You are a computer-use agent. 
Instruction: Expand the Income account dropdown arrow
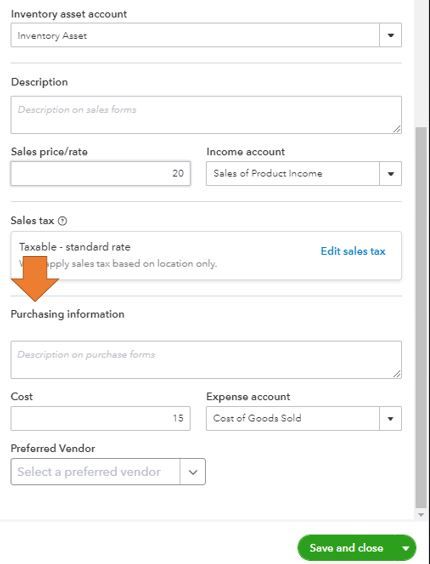coord(390,174)
